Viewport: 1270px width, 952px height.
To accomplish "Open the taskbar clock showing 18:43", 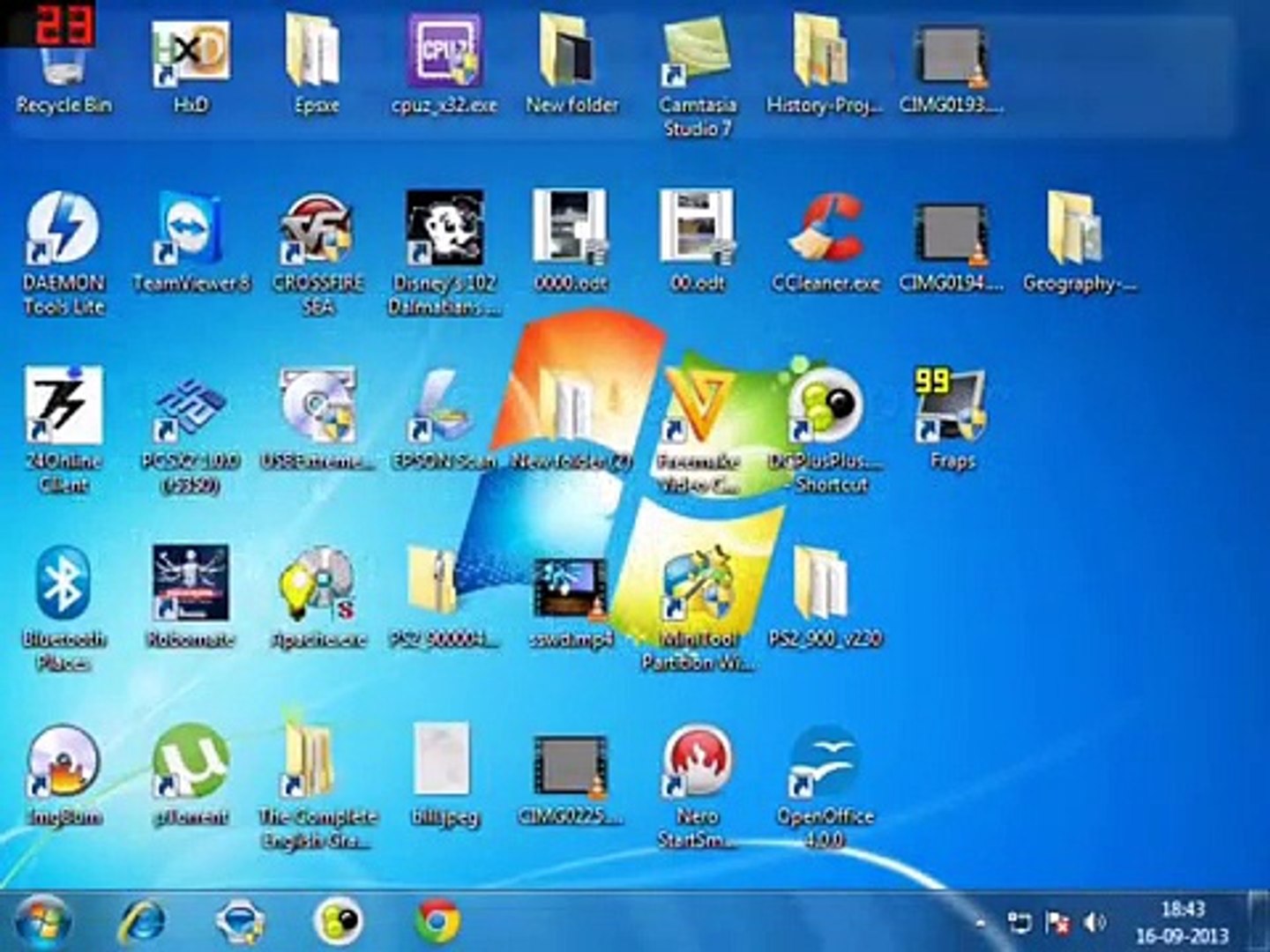I will 1182,922.
